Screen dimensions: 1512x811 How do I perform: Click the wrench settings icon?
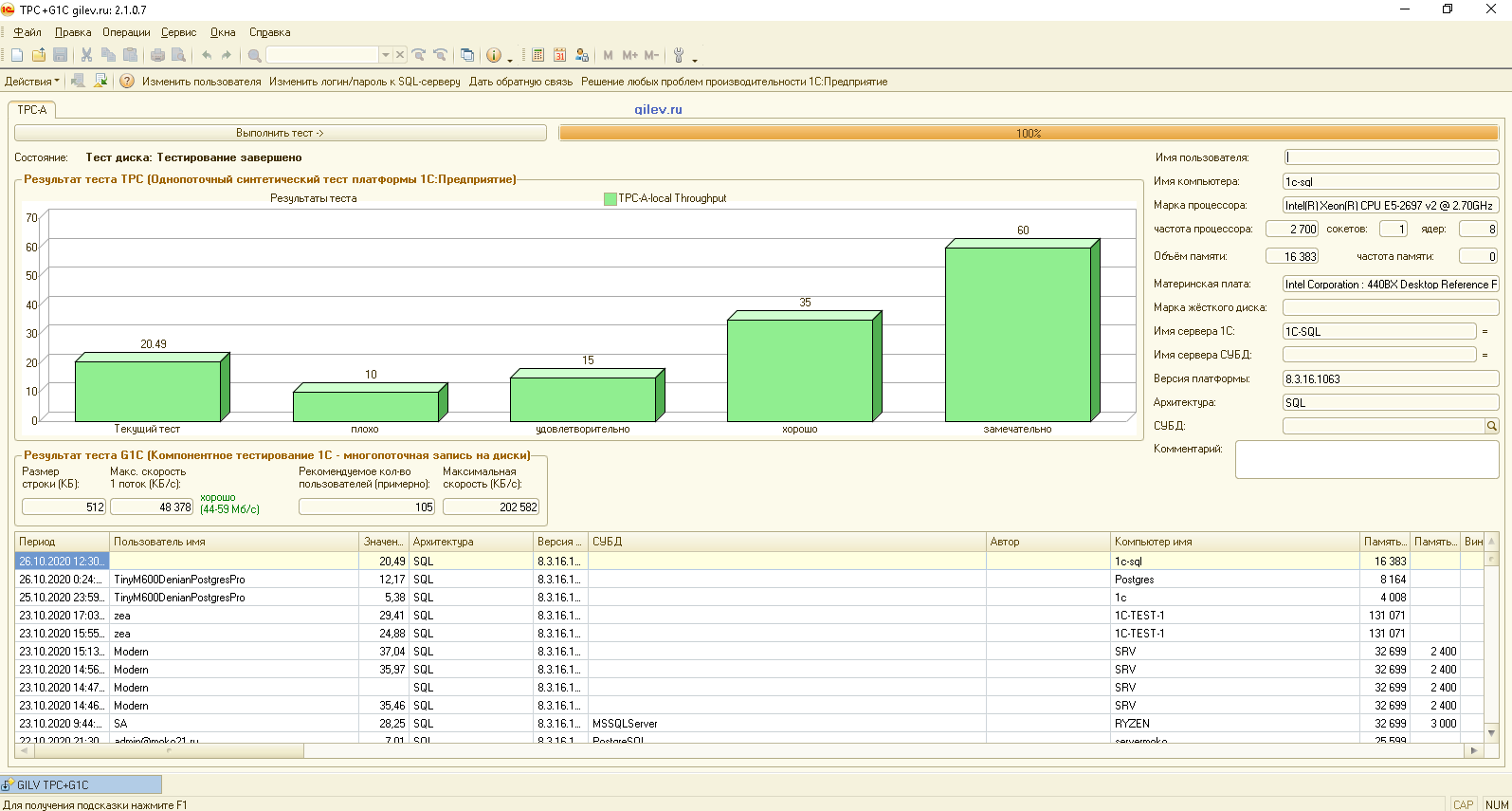(x=679, y=55)
